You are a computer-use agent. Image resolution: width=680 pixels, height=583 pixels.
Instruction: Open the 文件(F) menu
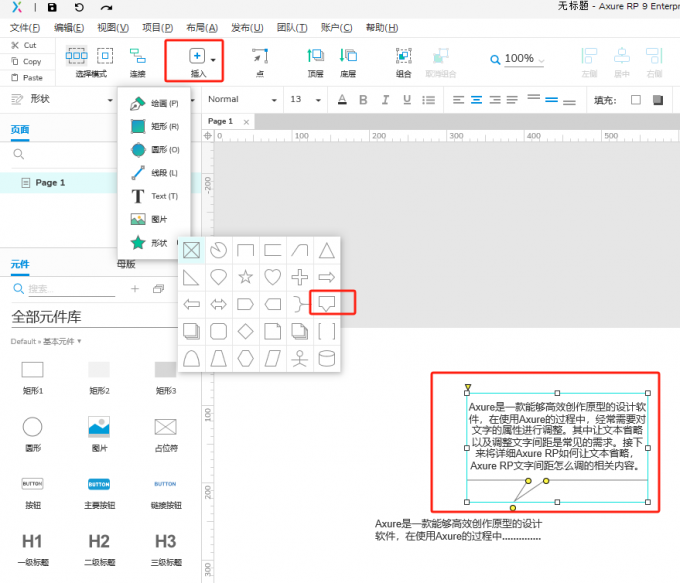pyautogui.click(x=25, y=28)
